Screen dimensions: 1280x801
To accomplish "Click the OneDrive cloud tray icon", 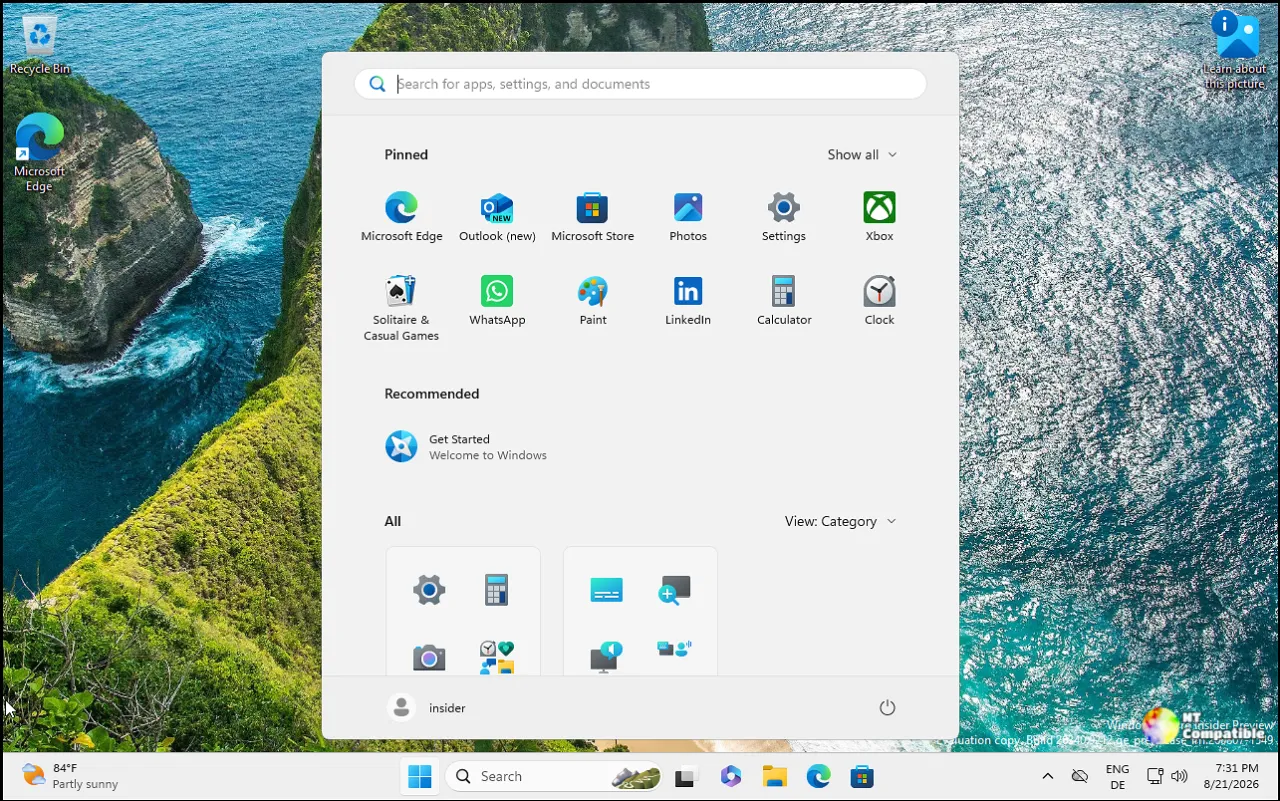I will (x=1080, y=776).
